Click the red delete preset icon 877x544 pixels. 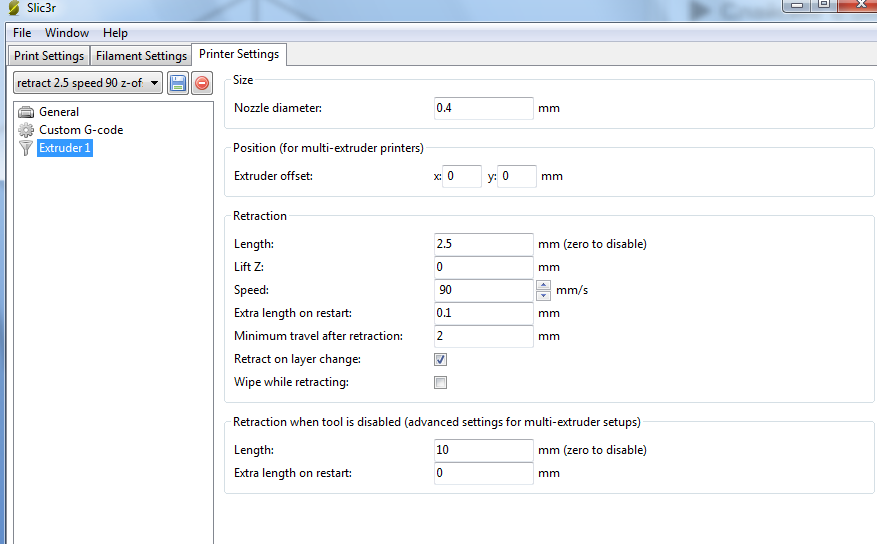pyautogui.click(x=202, y=83)
